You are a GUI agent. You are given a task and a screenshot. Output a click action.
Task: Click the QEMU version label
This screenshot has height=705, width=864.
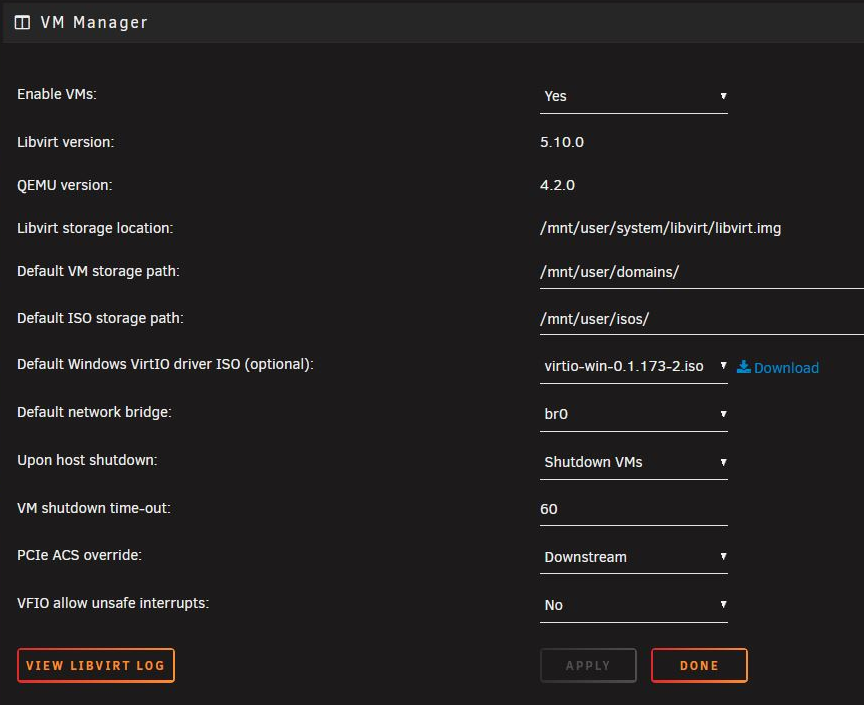tap(64, 185)
